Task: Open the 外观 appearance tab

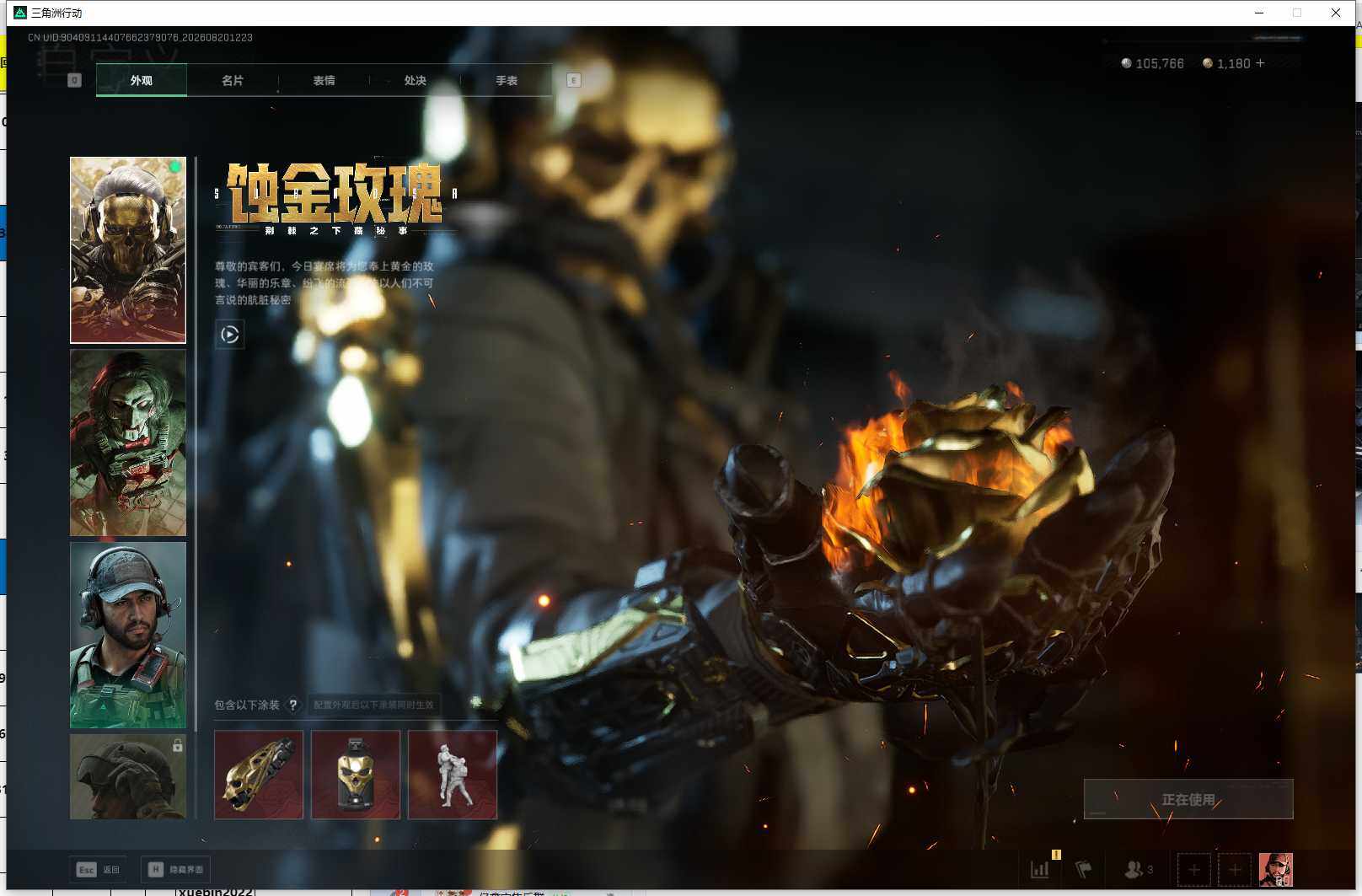Action: tap(142, 80)
